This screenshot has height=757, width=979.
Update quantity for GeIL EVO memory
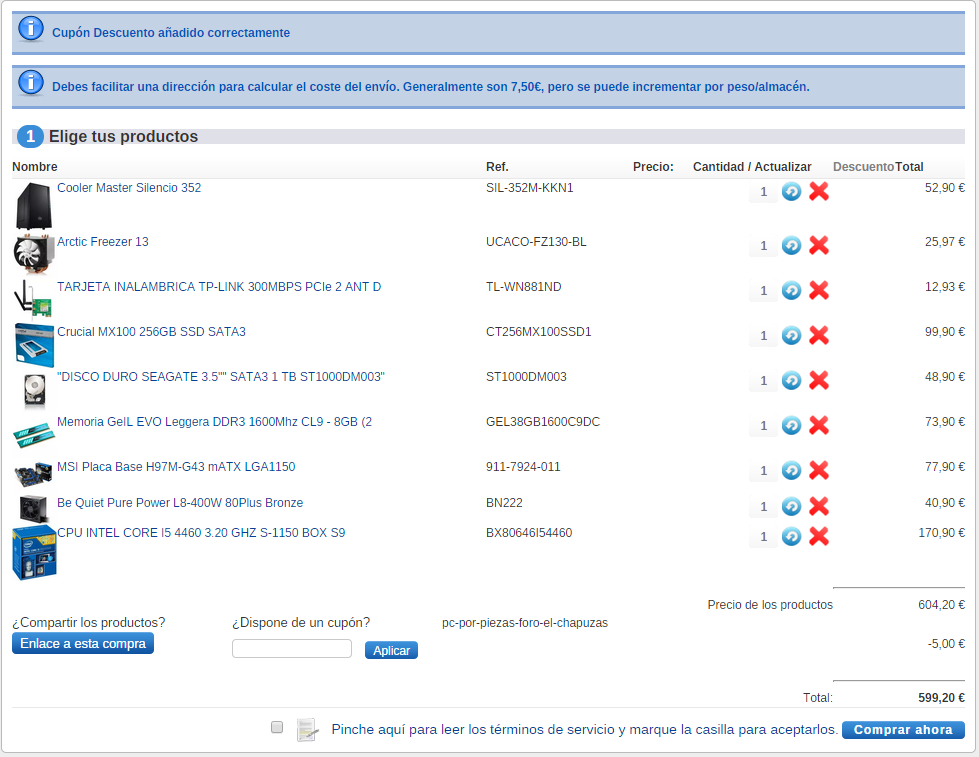[x=791, y=425]
